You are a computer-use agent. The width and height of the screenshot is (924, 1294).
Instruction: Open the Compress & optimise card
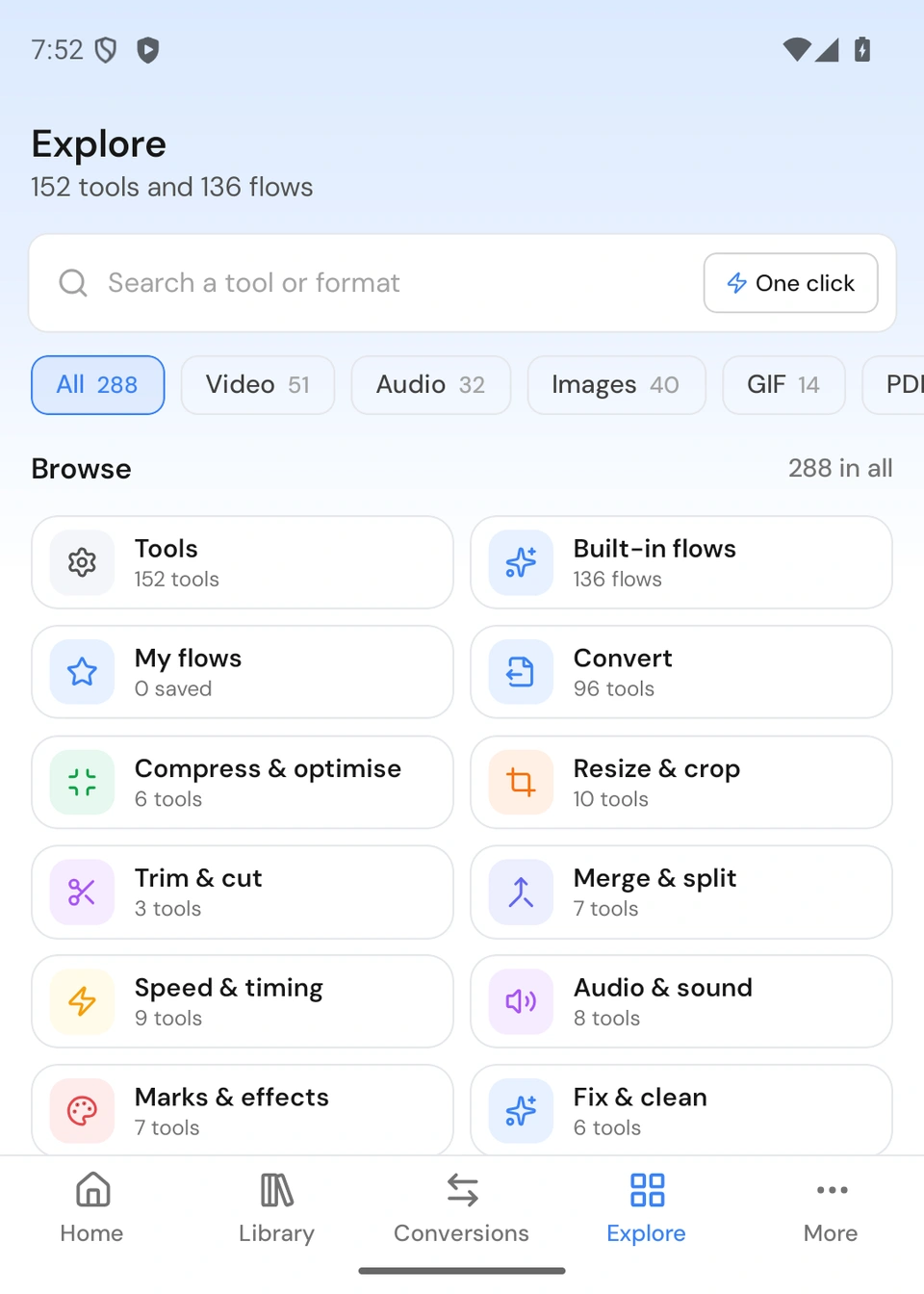243,782
